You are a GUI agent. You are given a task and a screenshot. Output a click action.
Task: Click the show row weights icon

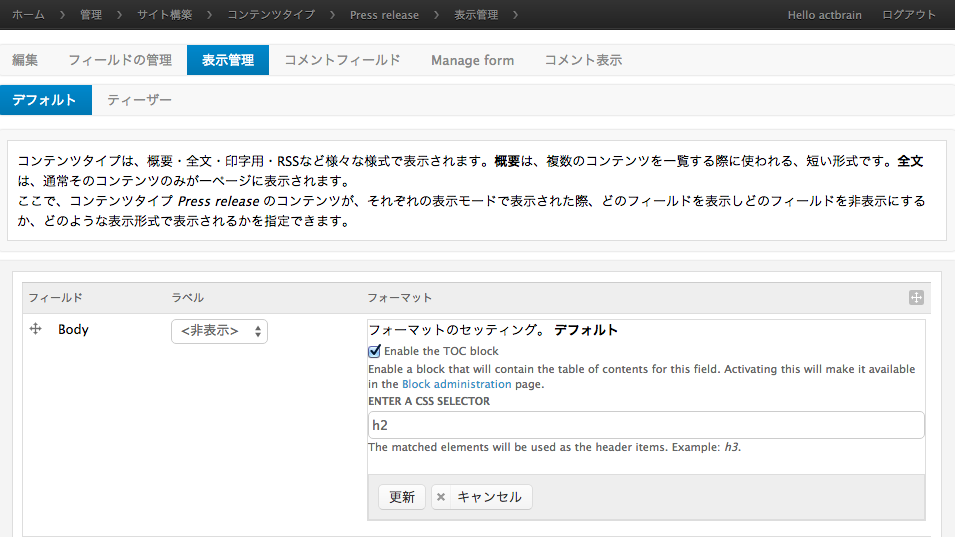pyautogui.click(x=916, y=298)
